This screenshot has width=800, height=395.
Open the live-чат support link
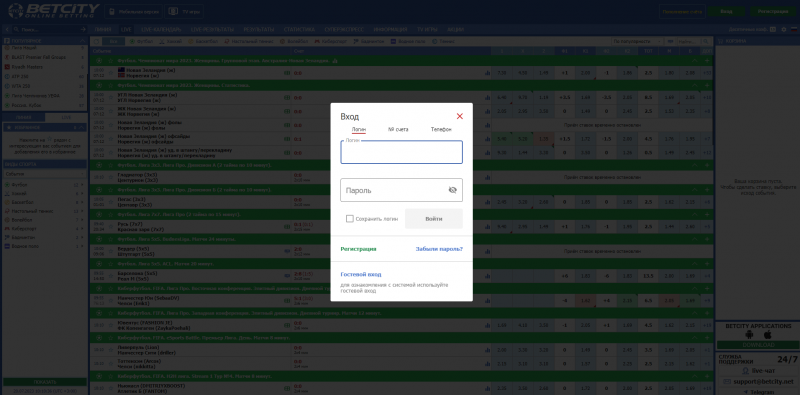point(758,371)
